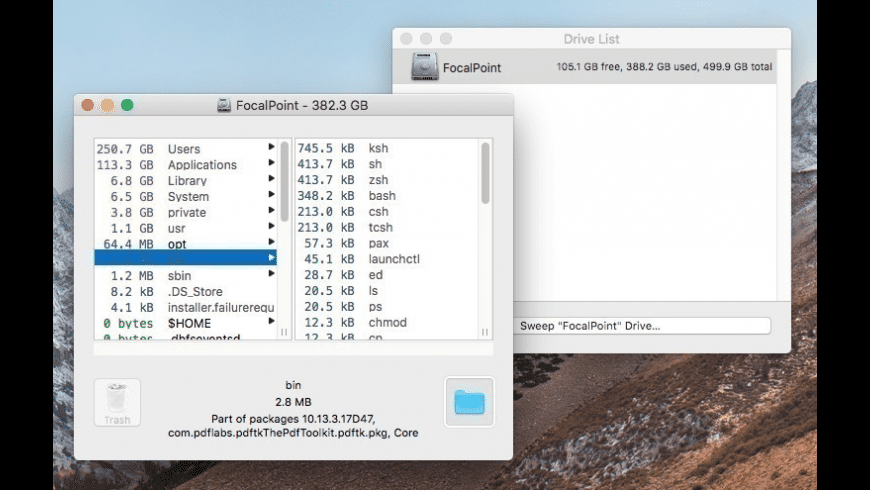The image size is (870, 490).
Task: Zoom the FocalPoint window with green button
Action: pos(127,105)
